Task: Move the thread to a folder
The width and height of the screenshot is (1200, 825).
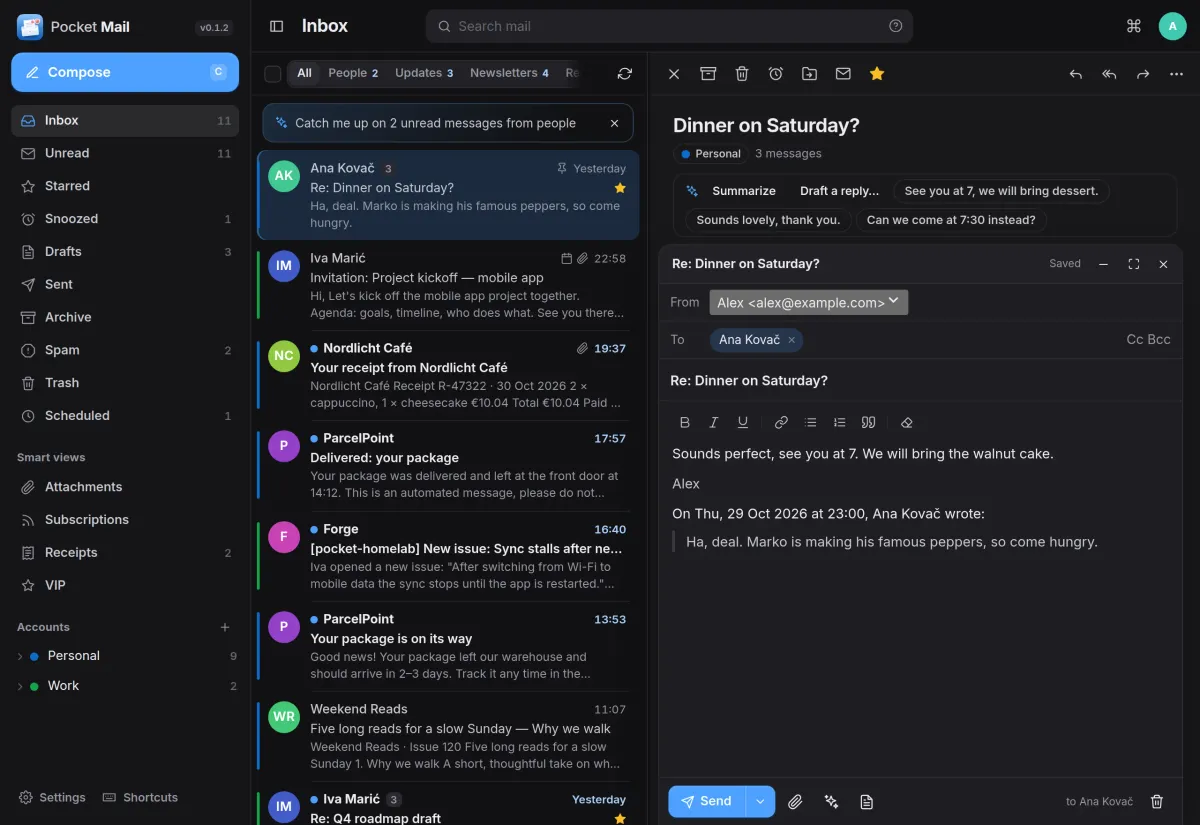Action: point(810,73)
